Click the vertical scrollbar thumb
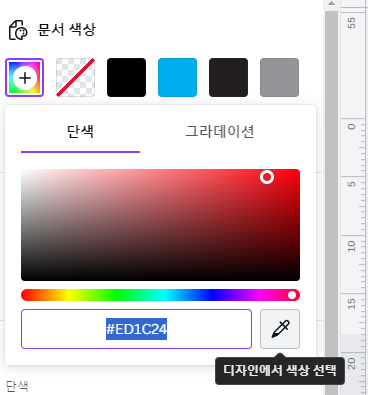Screen dimensions: 368x395 pyautogui.click(x=332, y=202)
